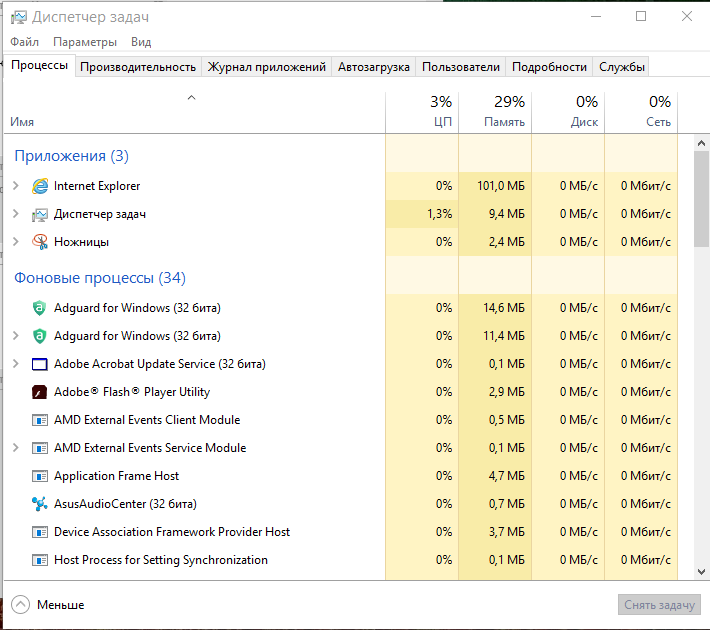Open the Автозагрузка tab
710x630 pixels.
[374, 67]
